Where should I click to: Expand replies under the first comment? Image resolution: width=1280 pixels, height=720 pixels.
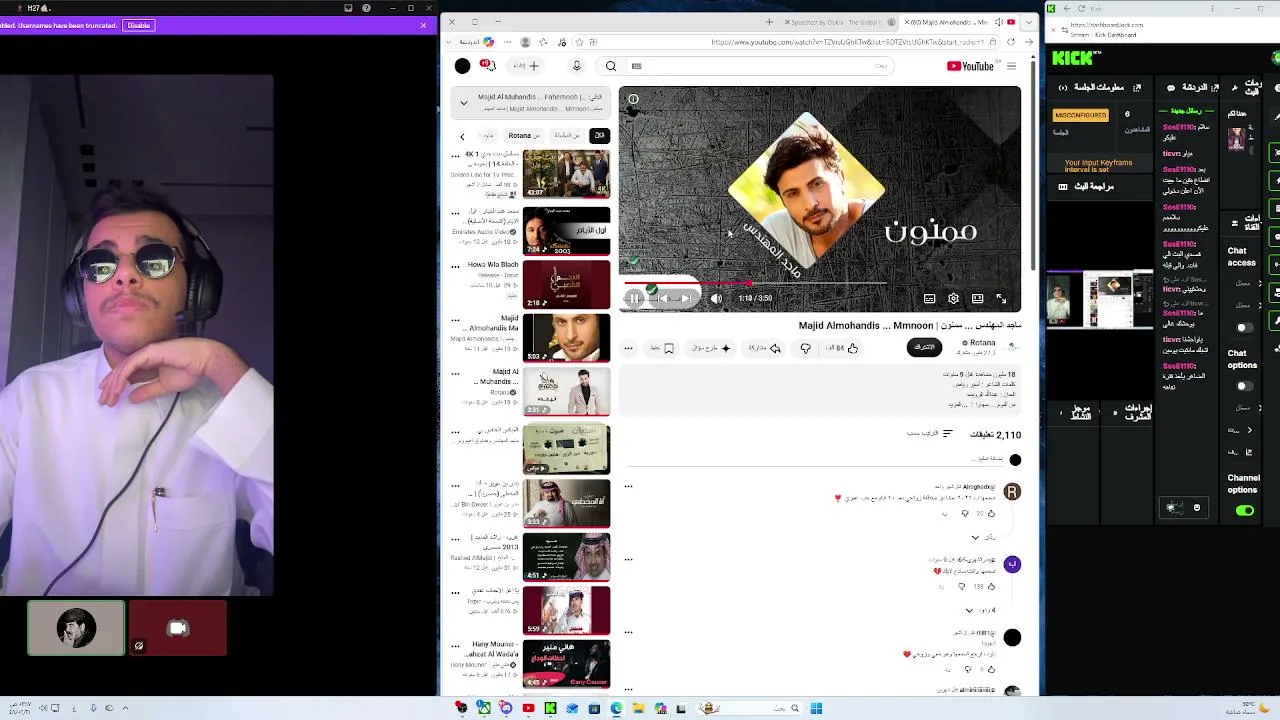coord(982,537)
